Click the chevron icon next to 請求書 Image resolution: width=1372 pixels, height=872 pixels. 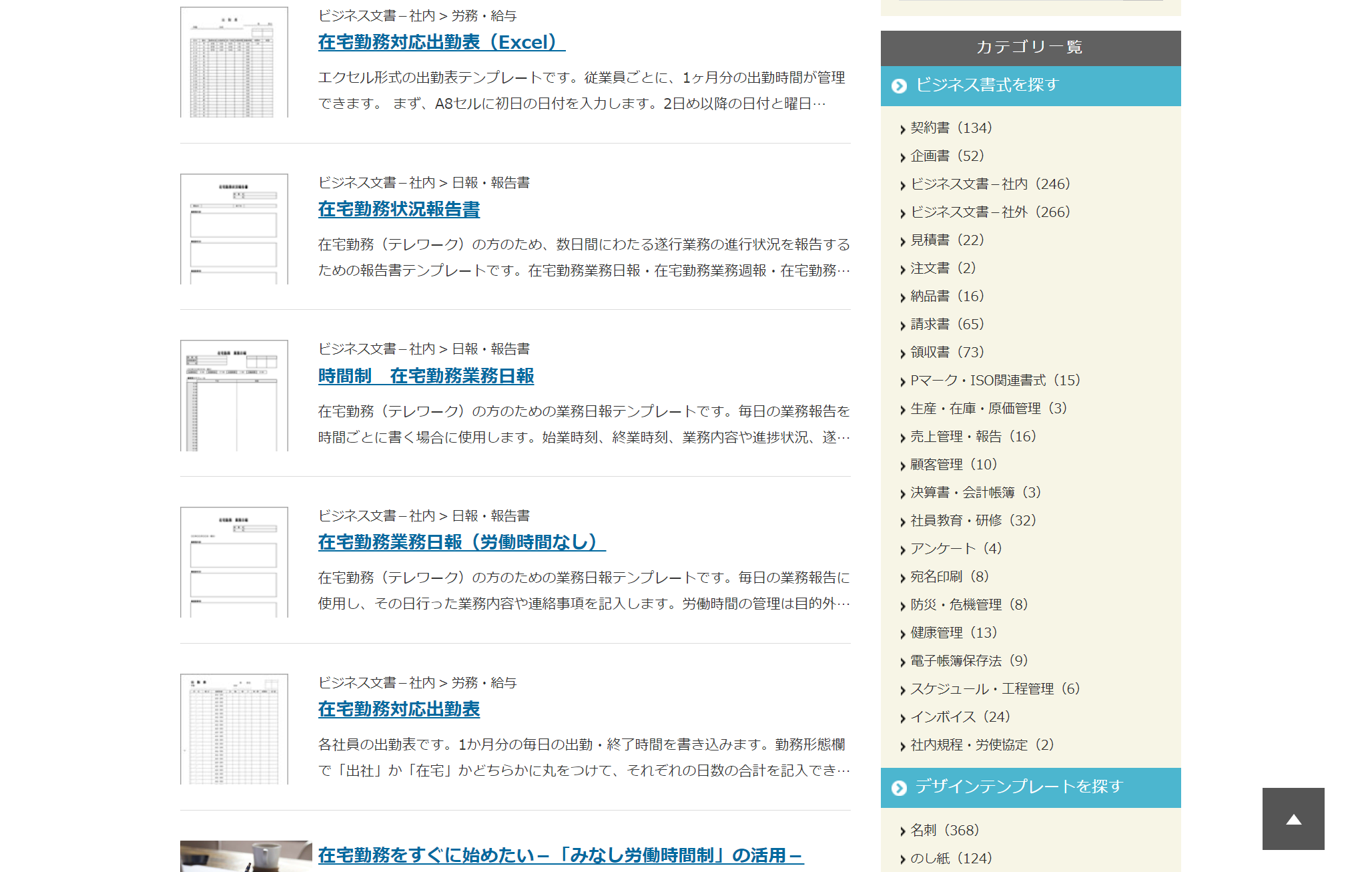tap(904, 324)
